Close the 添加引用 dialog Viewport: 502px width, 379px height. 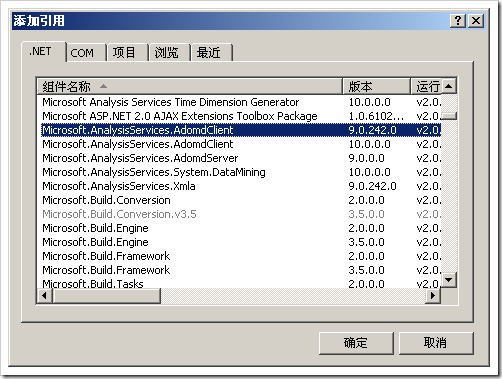[476, 21]
